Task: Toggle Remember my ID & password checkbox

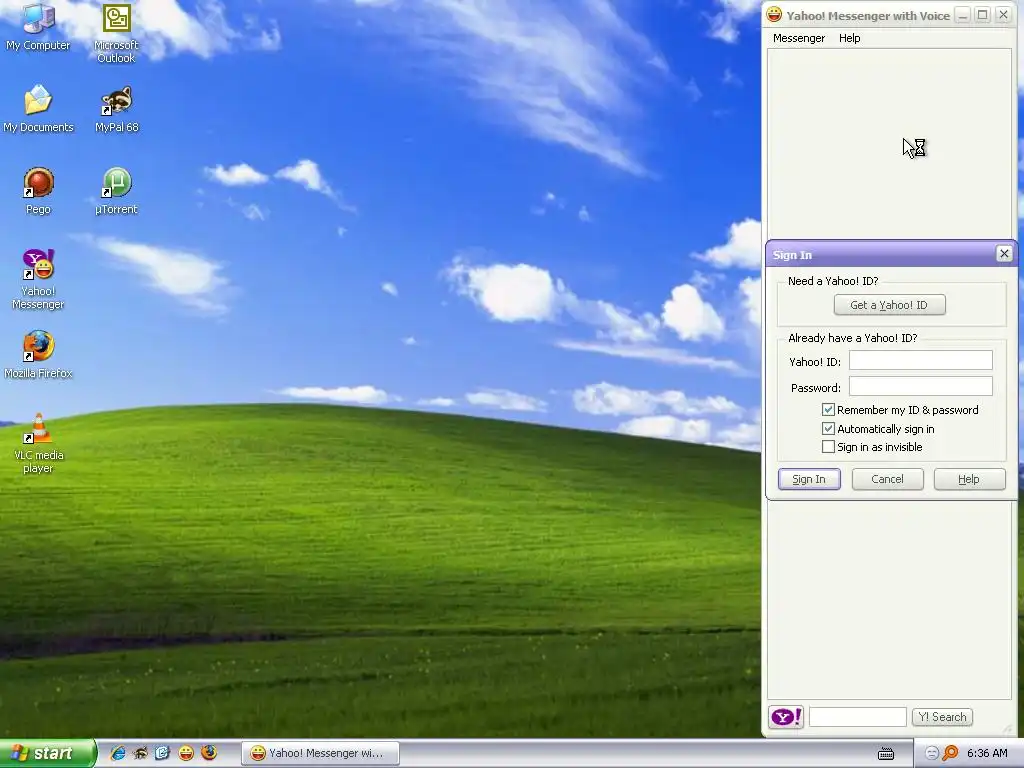Action: [828, 409]
